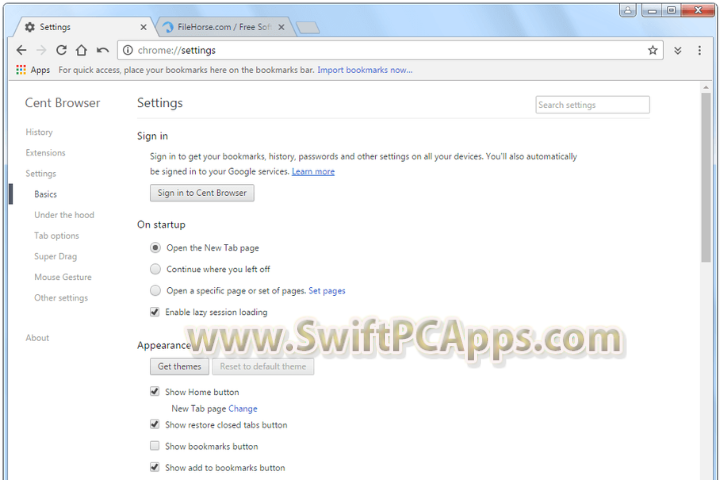
Task: Select Continue where you left off
Action: pos(156,269)
